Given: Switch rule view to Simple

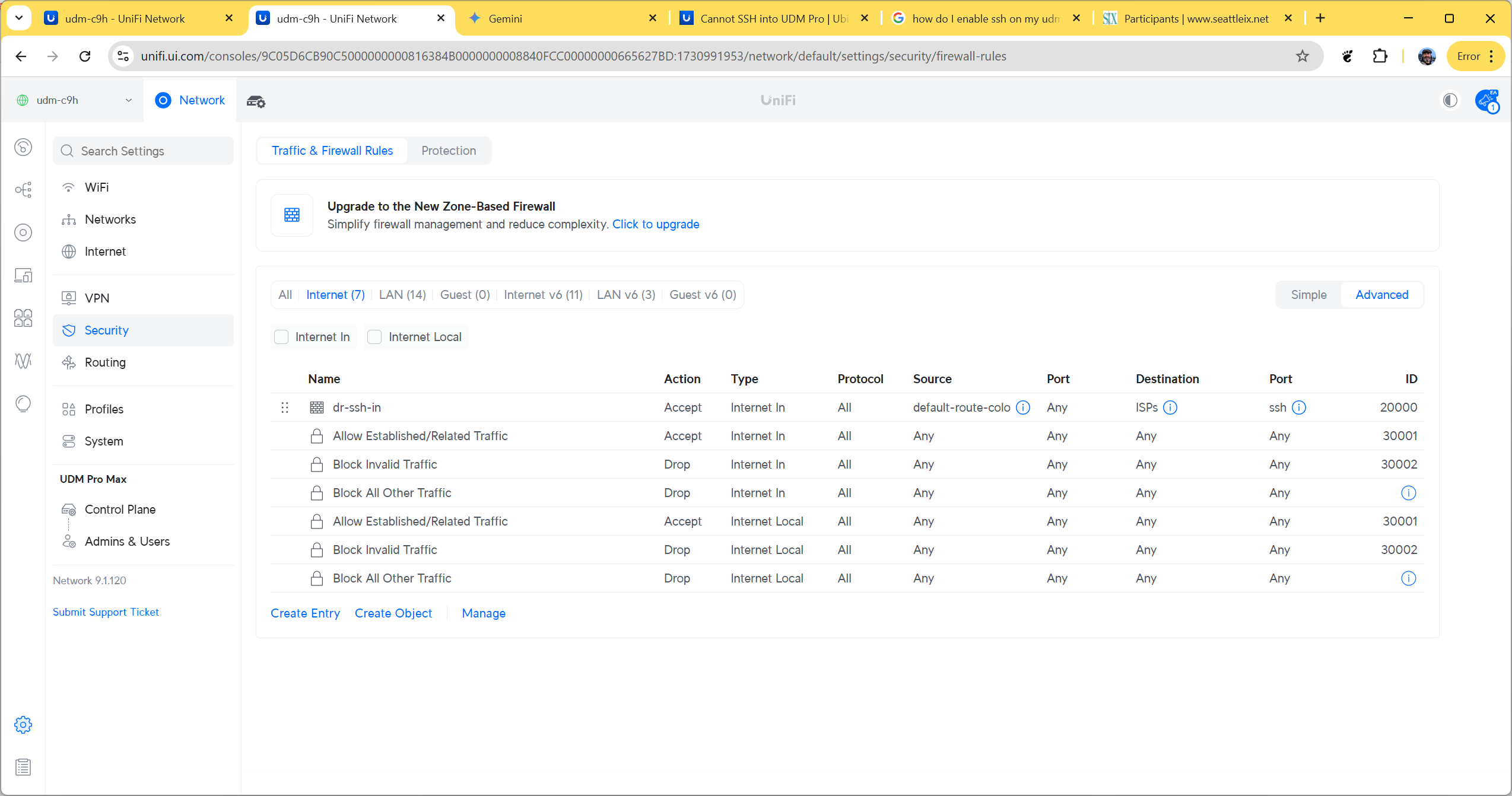Looking at the screenshot, I should tap(1308, 295).
